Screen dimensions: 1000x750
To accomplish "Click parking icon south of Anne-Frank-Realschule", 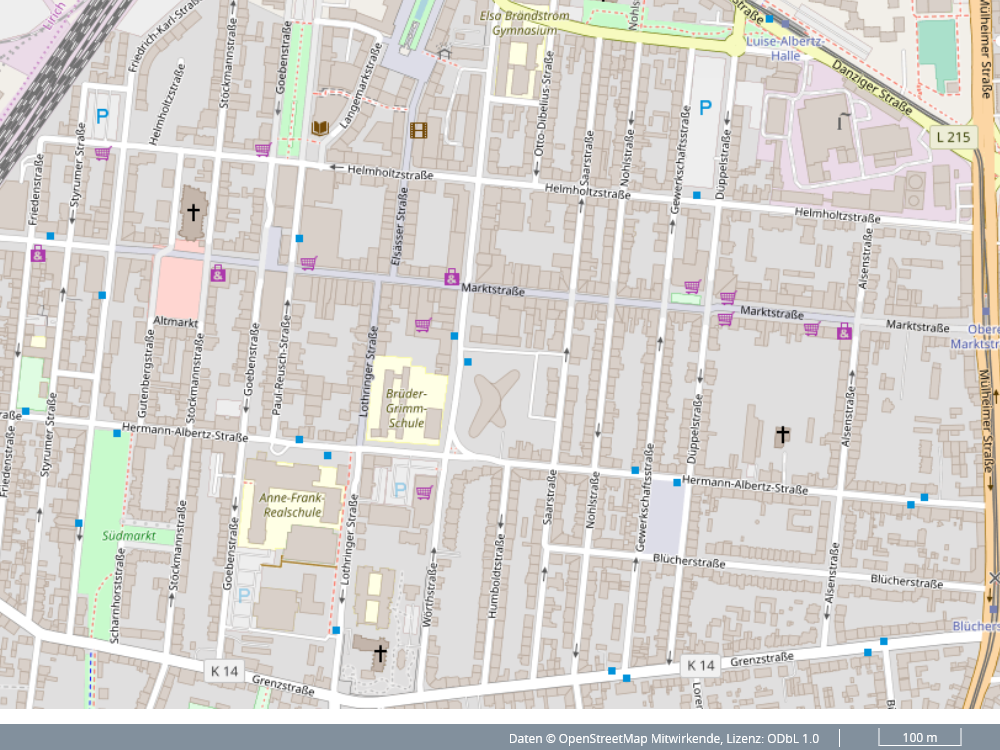I will tap(244, 595).
